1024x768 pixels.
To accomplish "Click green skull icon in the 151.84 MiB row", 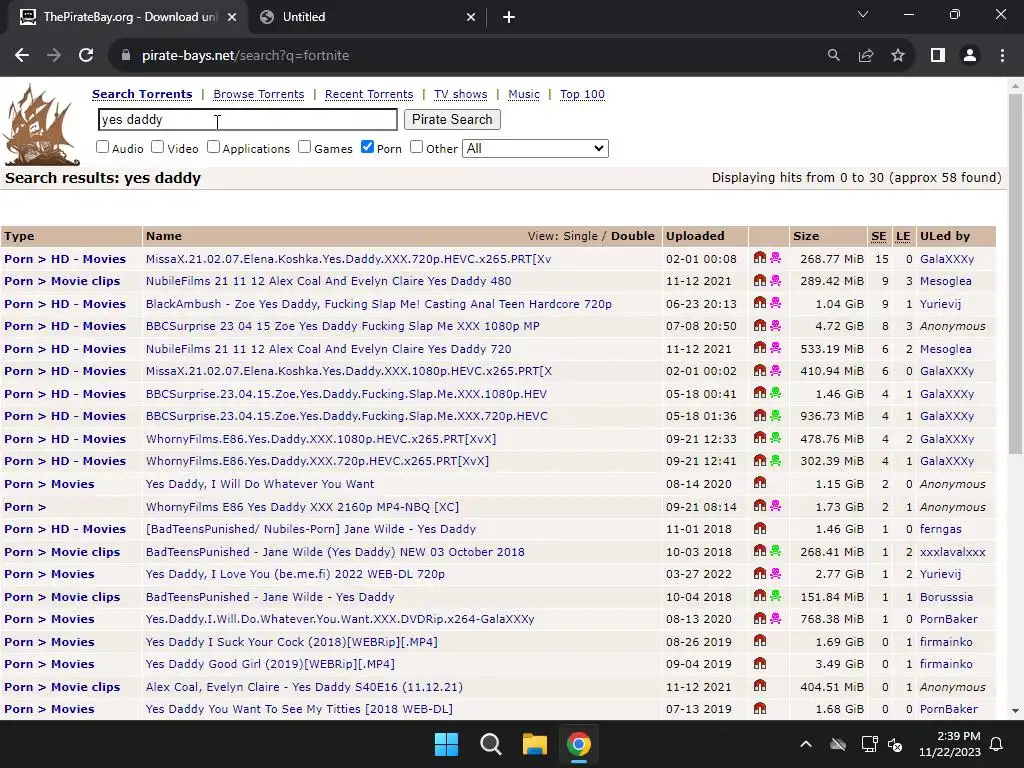I will tap(775, 596).
